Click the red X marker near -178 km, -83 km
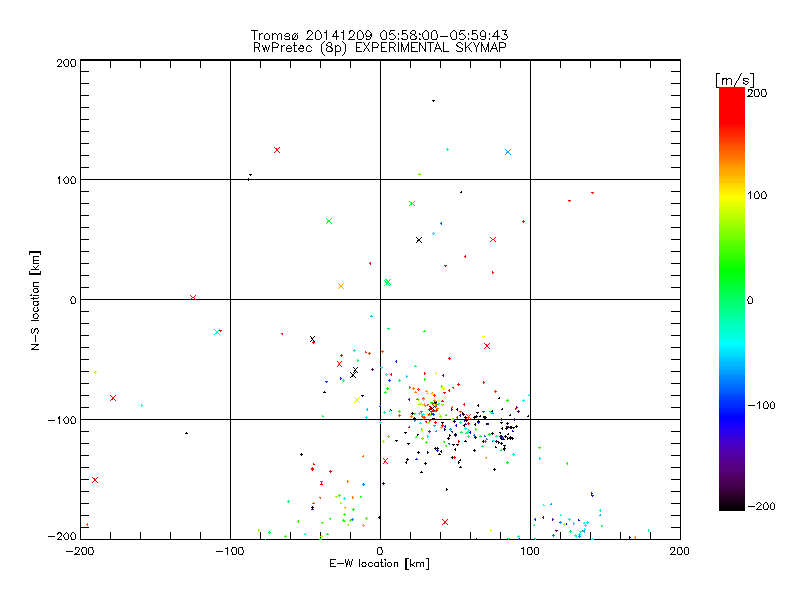The width and height of the screenshot is (800, 600). (x=113, y=398)
